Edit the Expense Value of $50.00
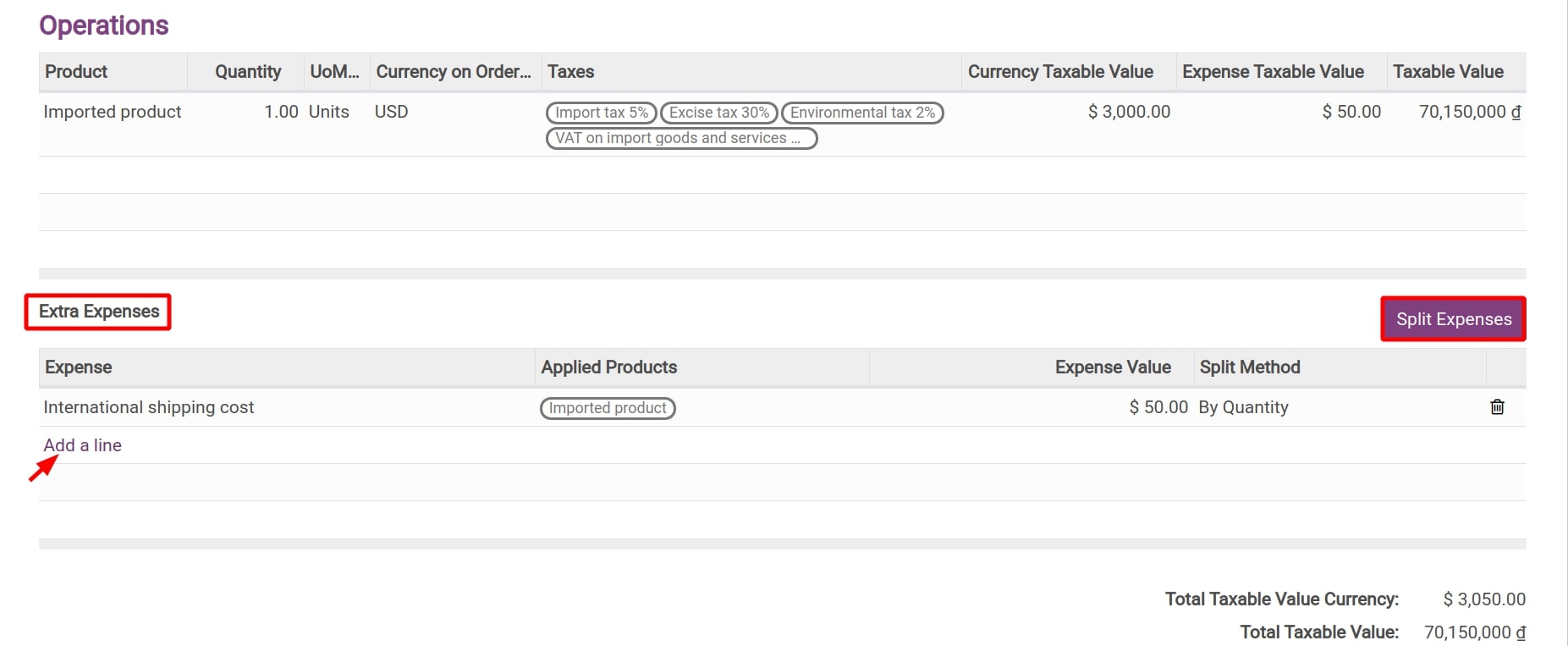The width and height of the screenshot is (1568, 646). click(x=1158, y=407)
